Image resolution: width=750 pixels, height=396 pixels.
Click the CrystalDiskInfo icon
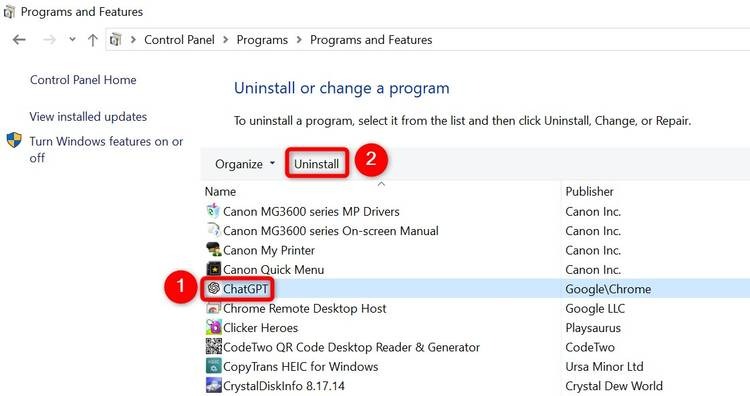(213, 385)
